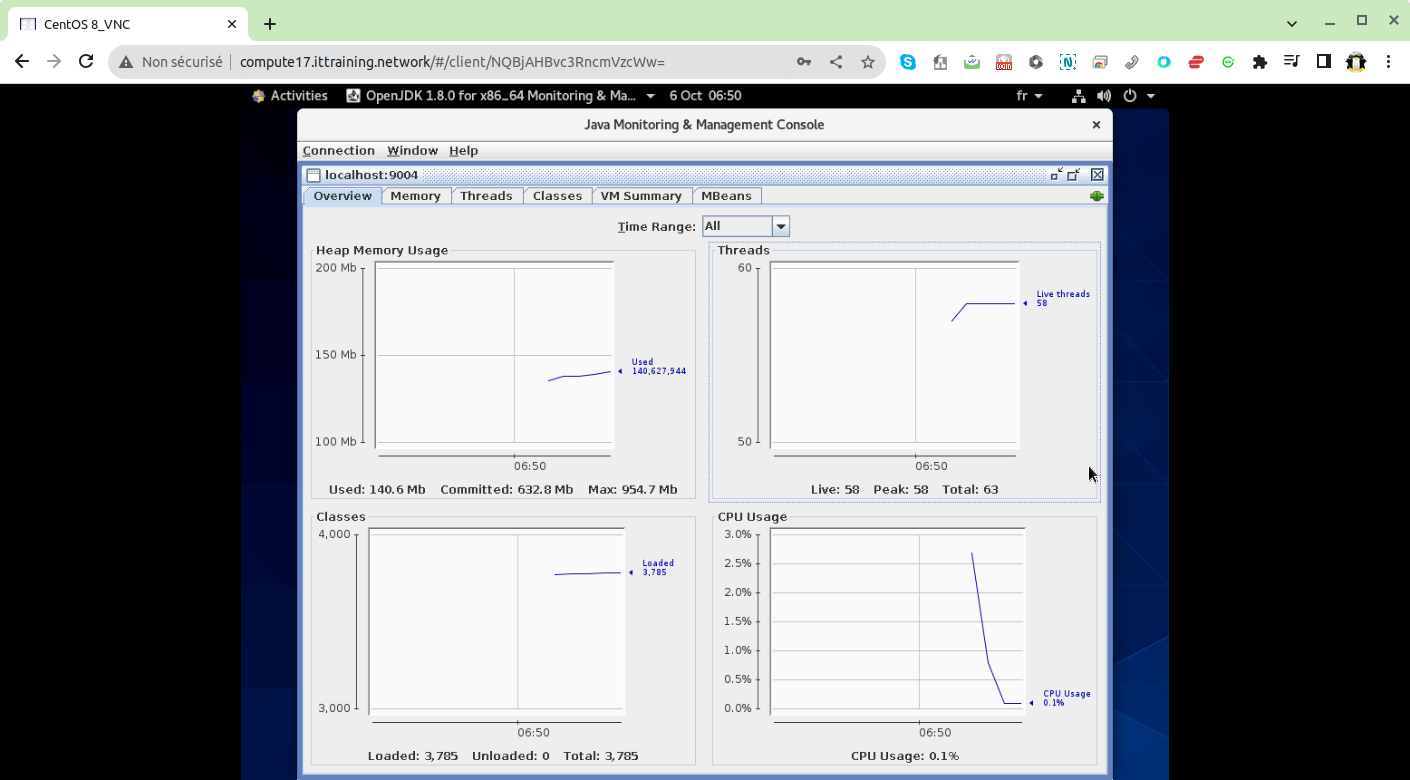Click the network status icon in top bar

(1079, 96)
